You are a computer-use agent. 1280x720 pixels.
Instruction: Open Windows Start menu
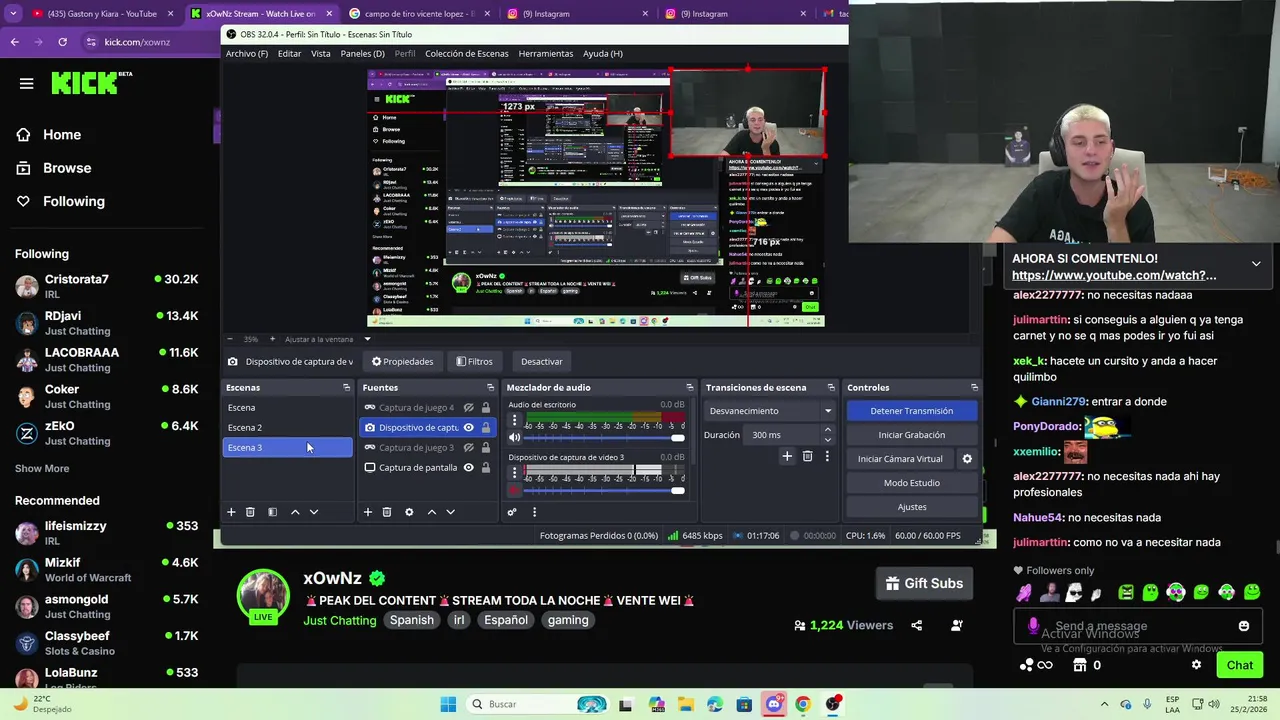point(448,704)
